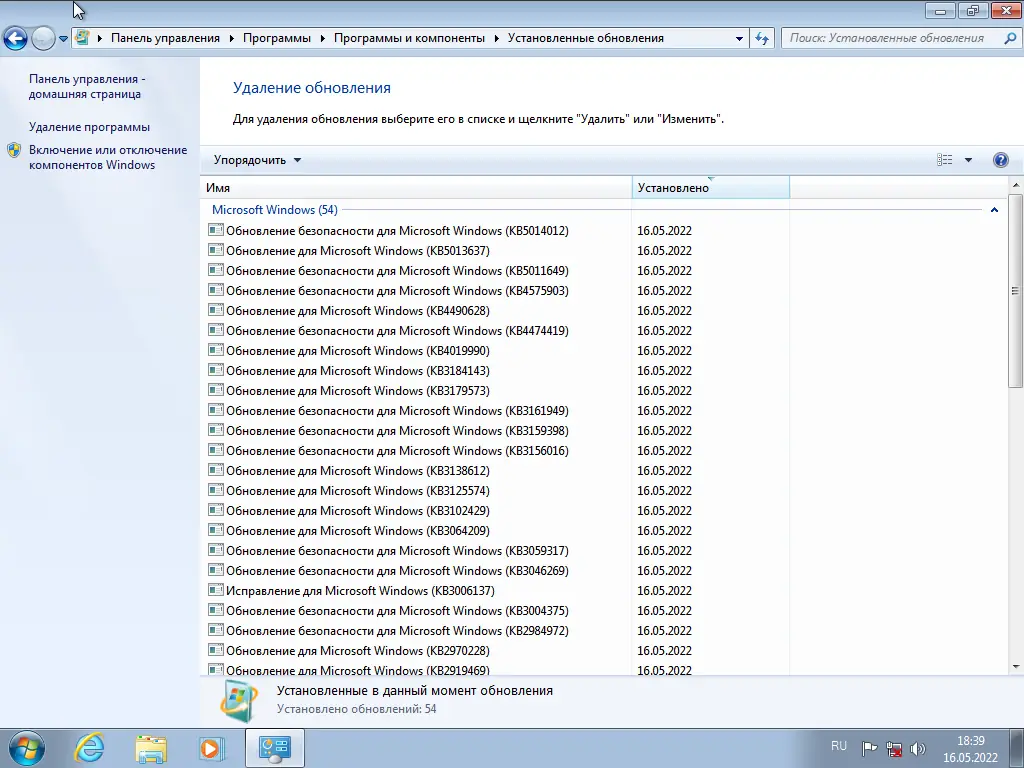Screen dimensions: 1024x768
Task: Select update KB3059317
Action: coord(397,551)
